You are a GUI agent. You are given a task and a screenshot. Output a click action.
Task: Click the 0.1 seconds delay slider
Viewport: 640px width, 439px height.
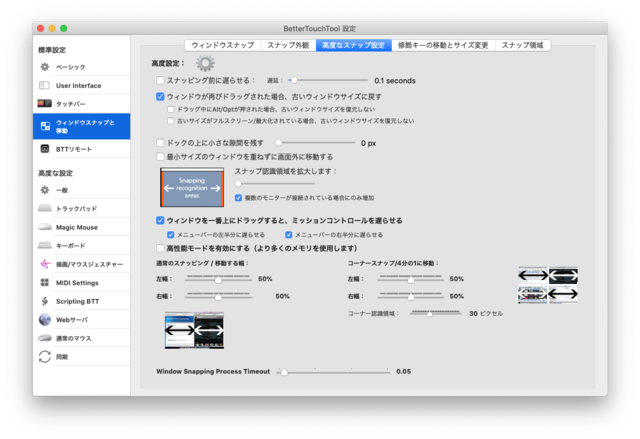click(329, 80)
